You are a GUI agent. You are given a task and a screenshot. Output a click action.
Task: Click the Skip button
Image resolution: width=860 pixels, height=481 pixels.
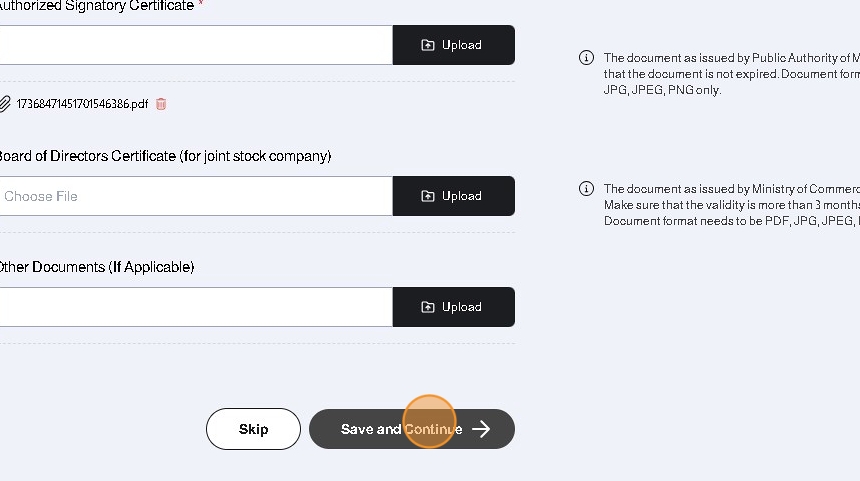pyautogui.click(x=253, y=429)
